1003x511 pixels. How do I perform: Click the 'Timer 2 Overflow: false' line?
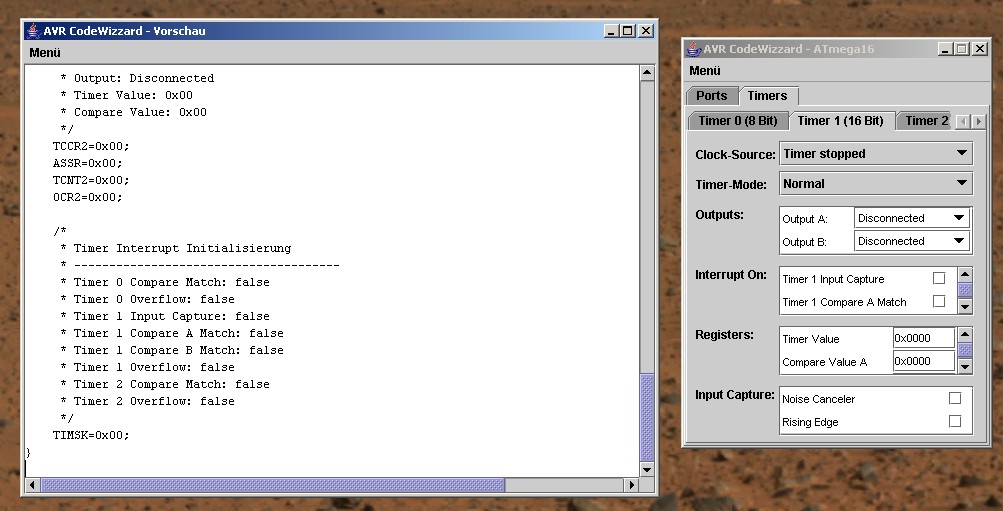point(147,401)
